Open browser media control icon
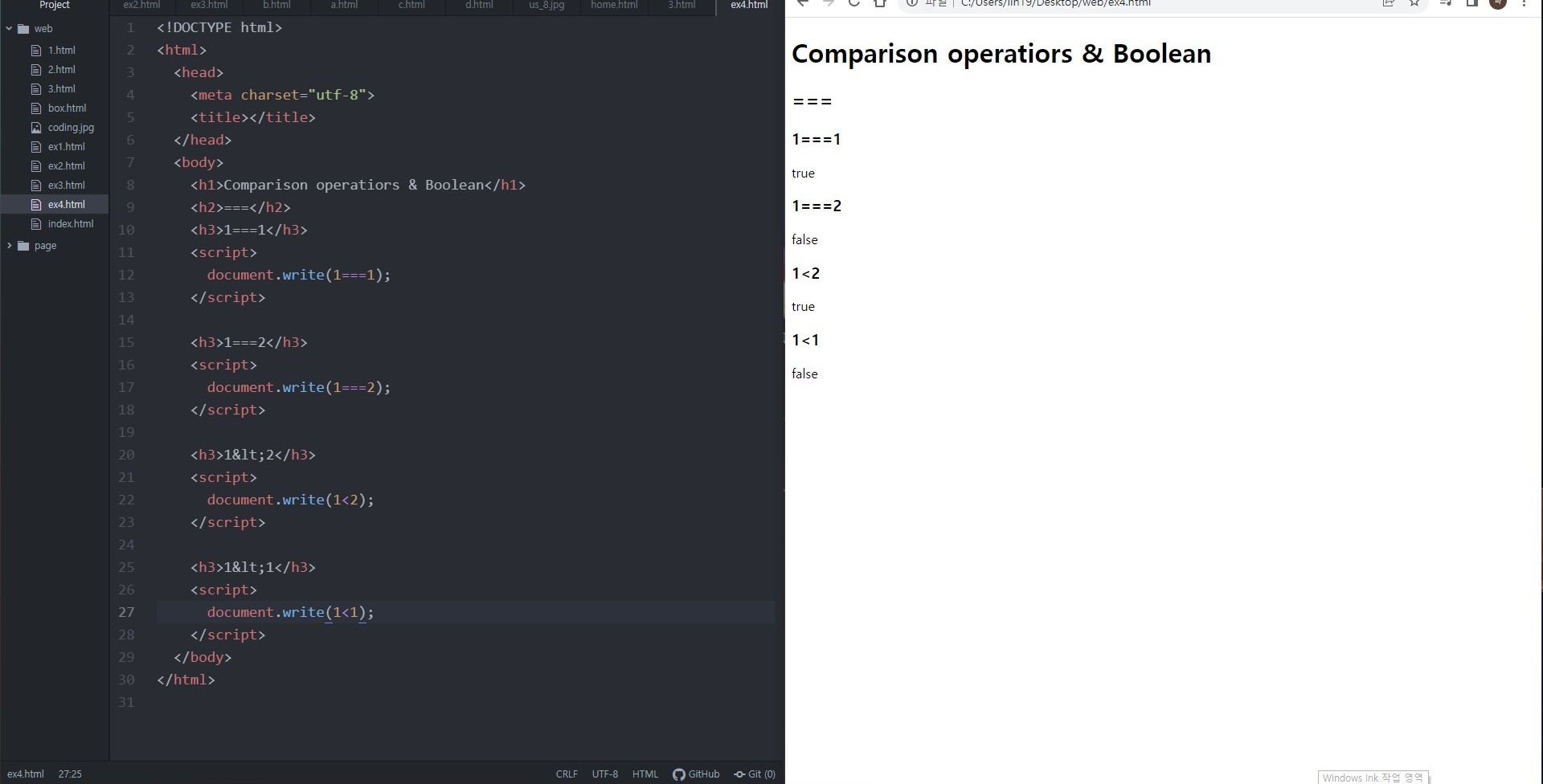 (1445, 3)
